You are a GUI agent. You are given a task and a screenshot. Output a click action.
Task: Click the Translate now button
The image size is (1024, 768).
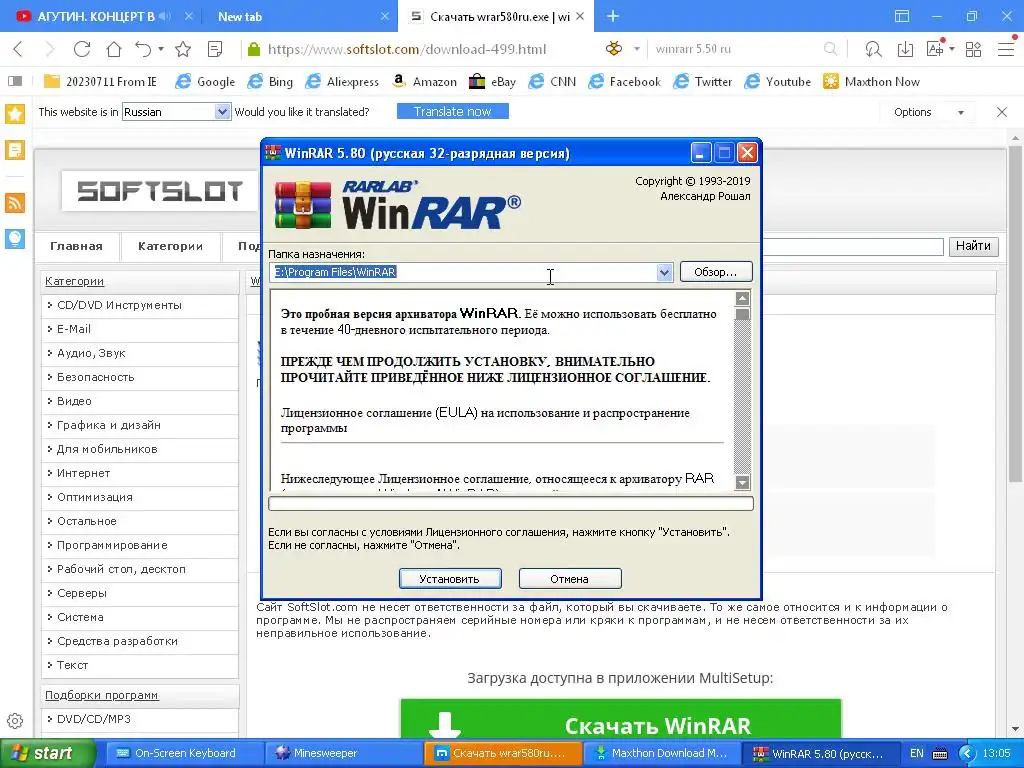coord(453,112)
